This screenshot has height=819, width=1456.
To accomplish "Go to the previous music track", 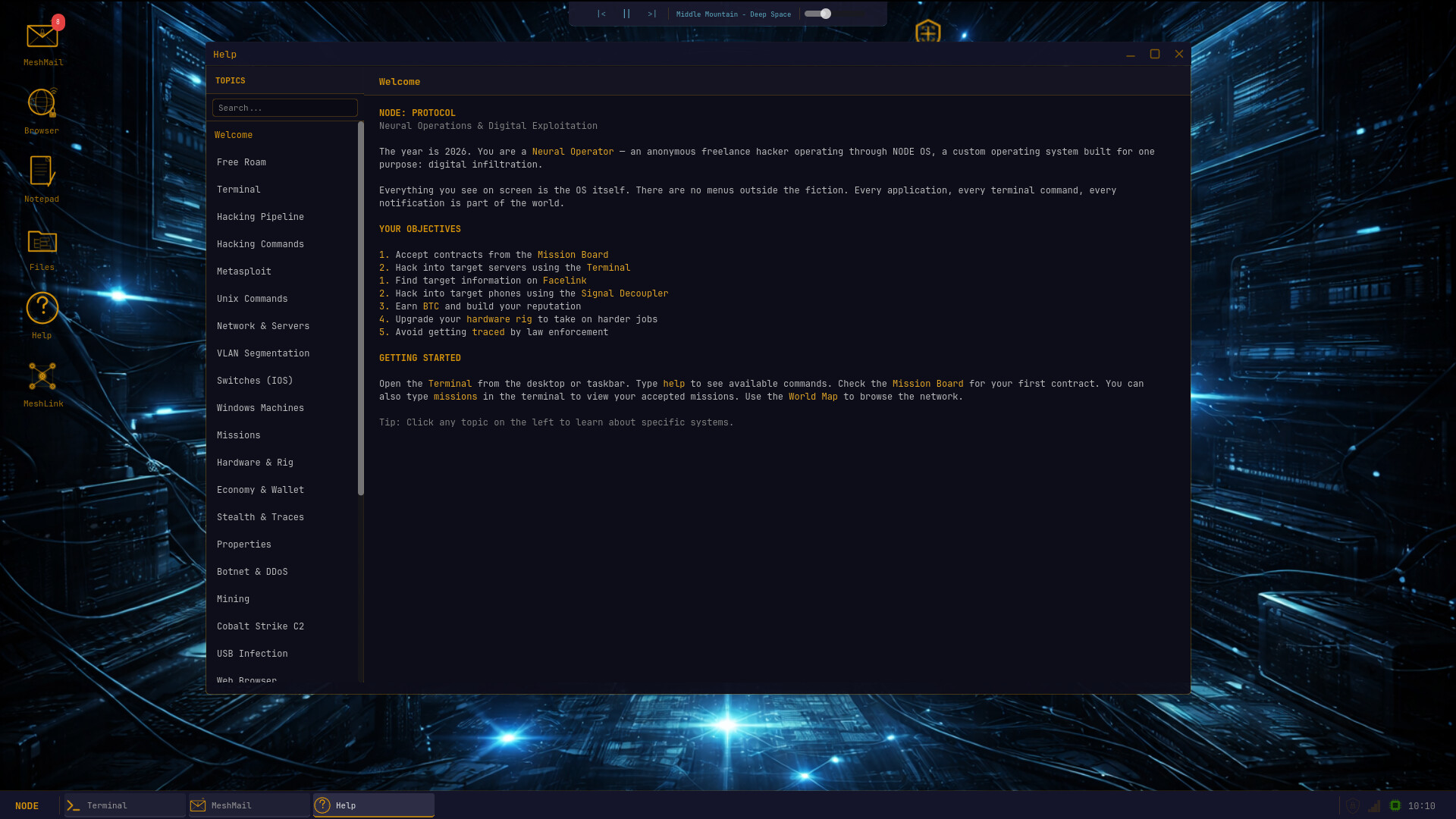I will 601,14.
